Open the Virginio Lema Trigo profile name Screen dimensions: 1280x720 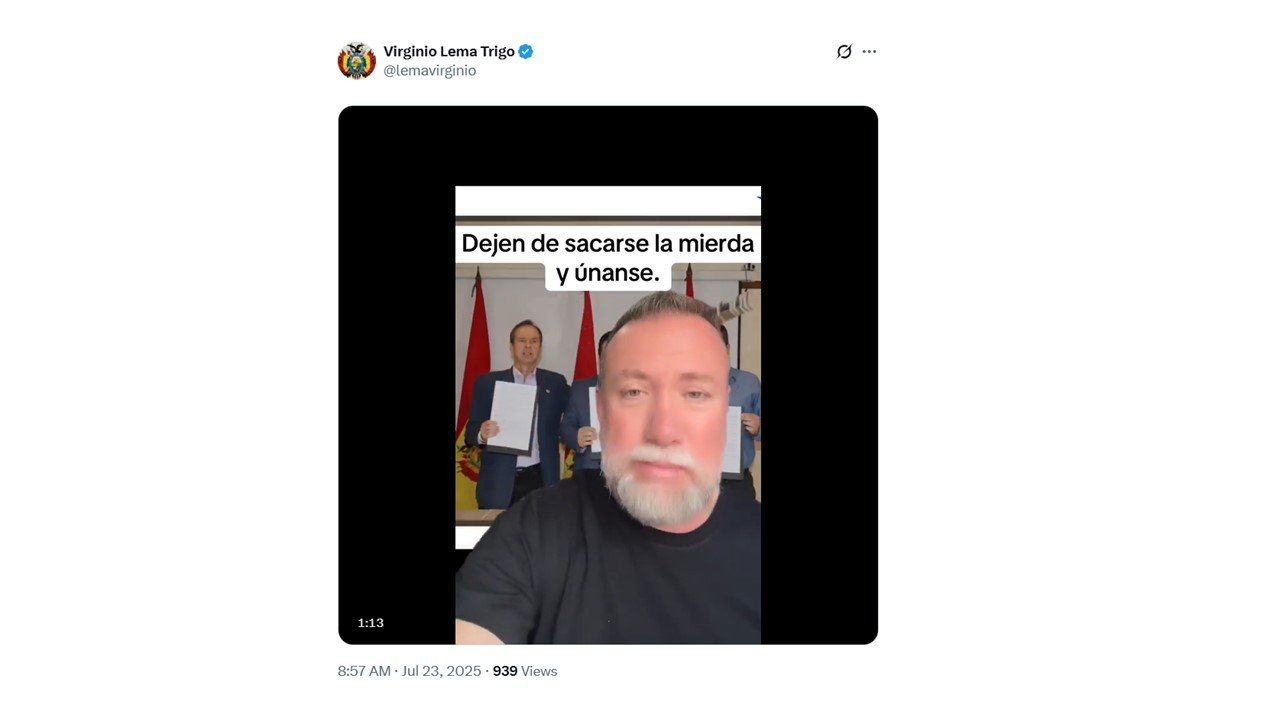point(449,51)
